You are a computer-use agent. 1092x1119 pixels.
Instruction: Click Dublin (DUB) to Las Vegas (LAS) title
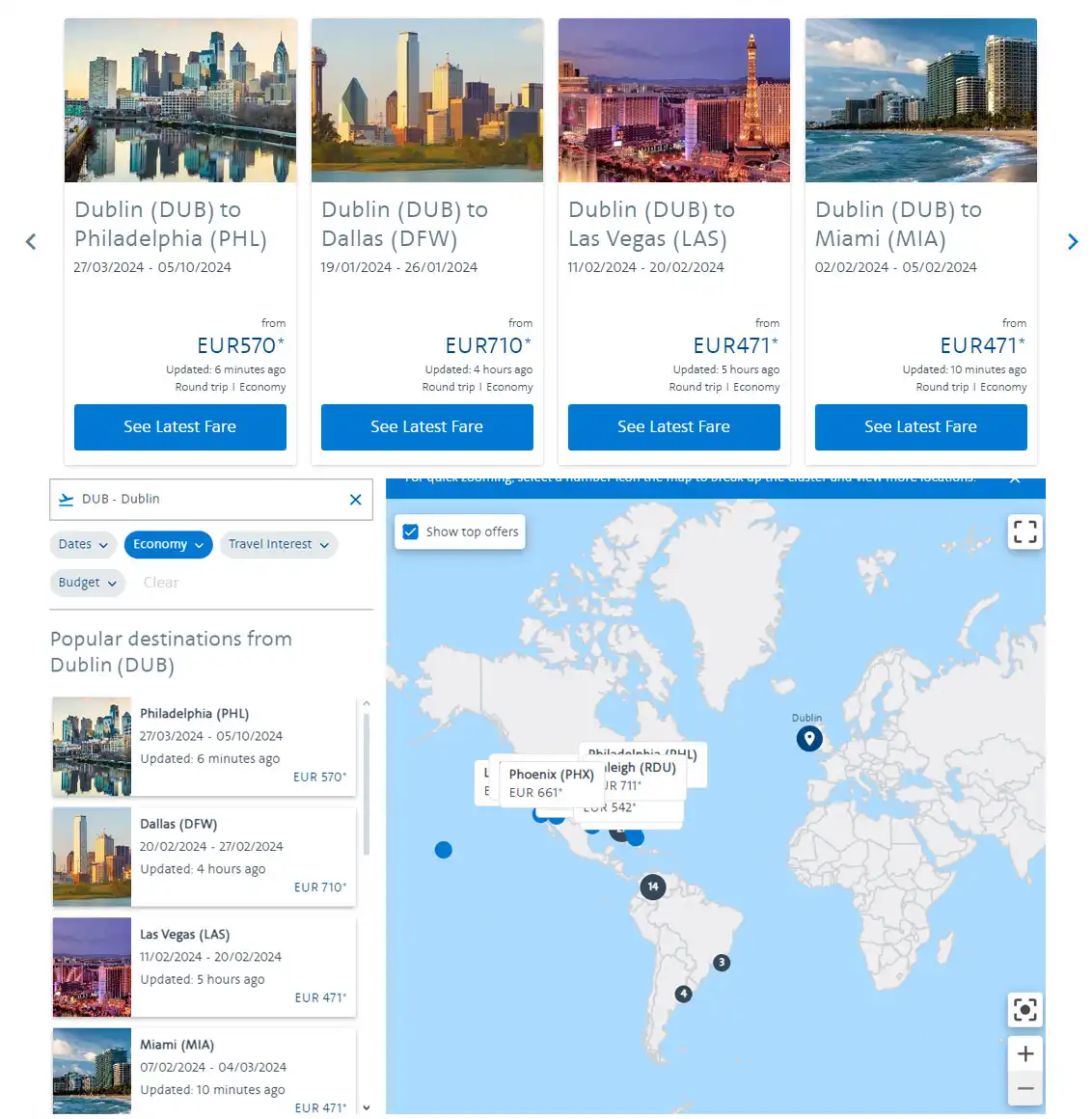(651, 224)
